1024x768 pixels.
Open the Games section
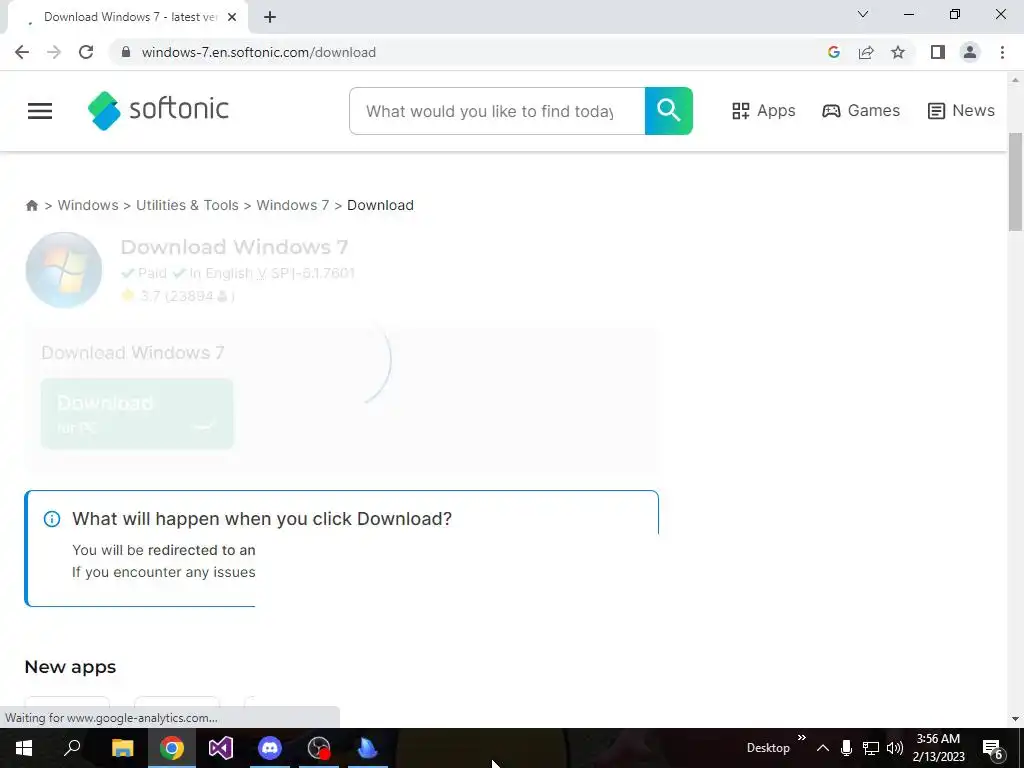point(861,110)
